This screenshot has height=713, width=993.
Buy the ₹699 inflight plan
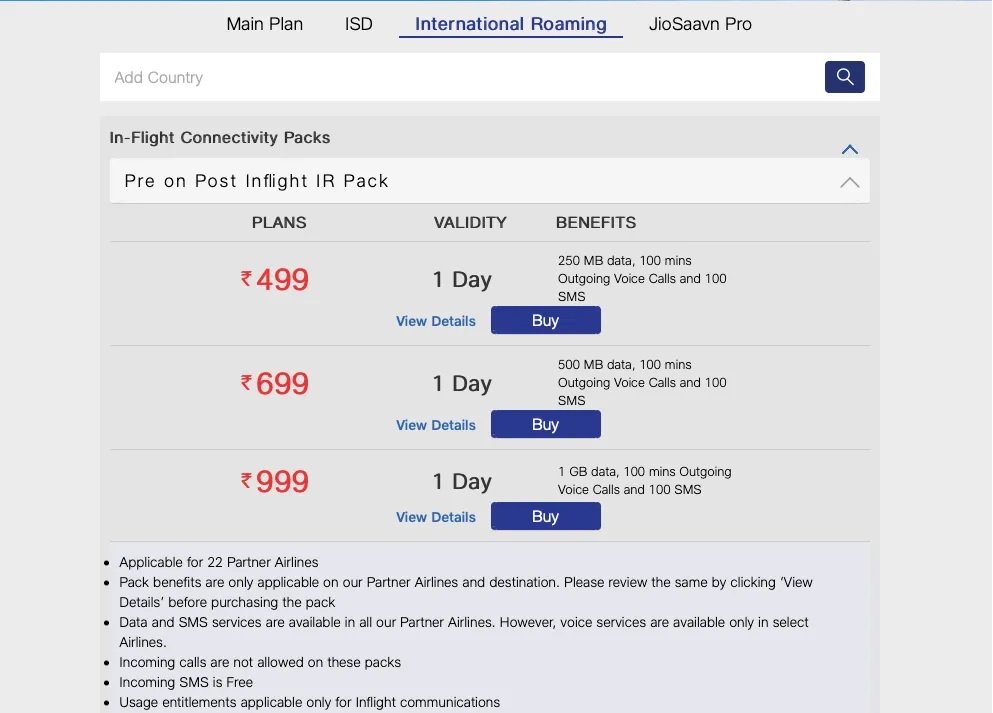[545, 424]
